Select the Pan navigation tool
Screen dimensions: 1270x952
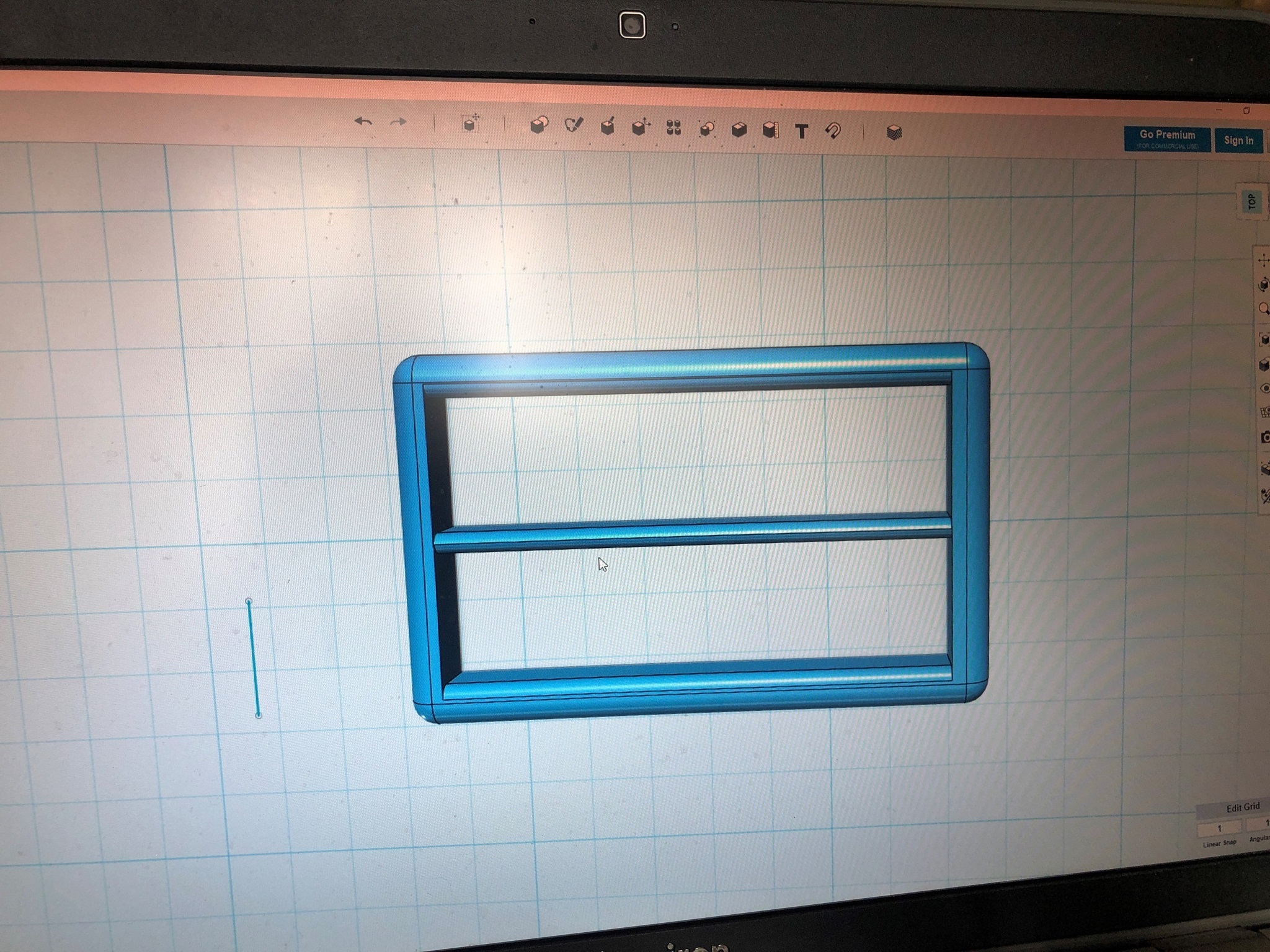(x=1263, y=260)
